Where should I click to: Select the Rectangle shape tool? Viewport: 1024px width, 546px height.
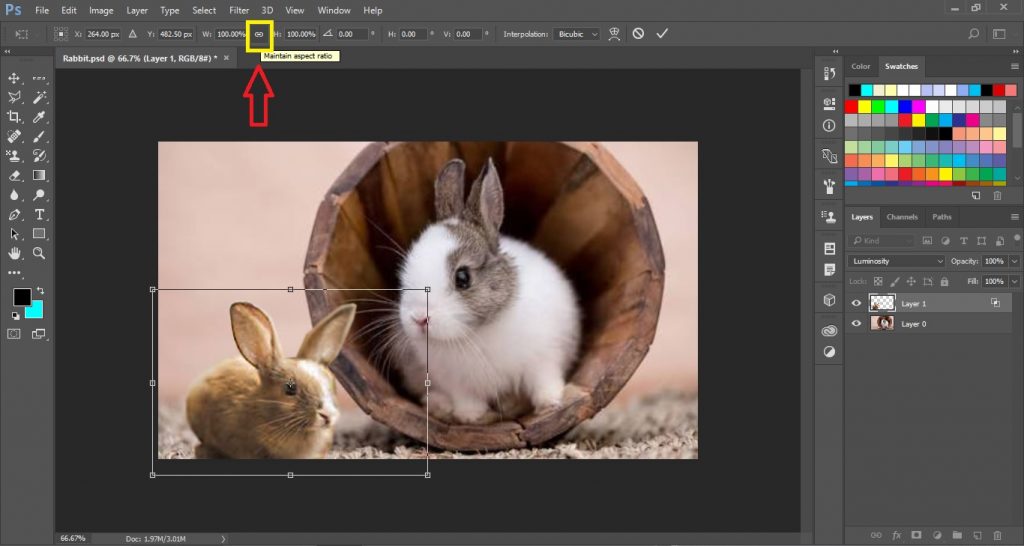[x=39, y=234]
